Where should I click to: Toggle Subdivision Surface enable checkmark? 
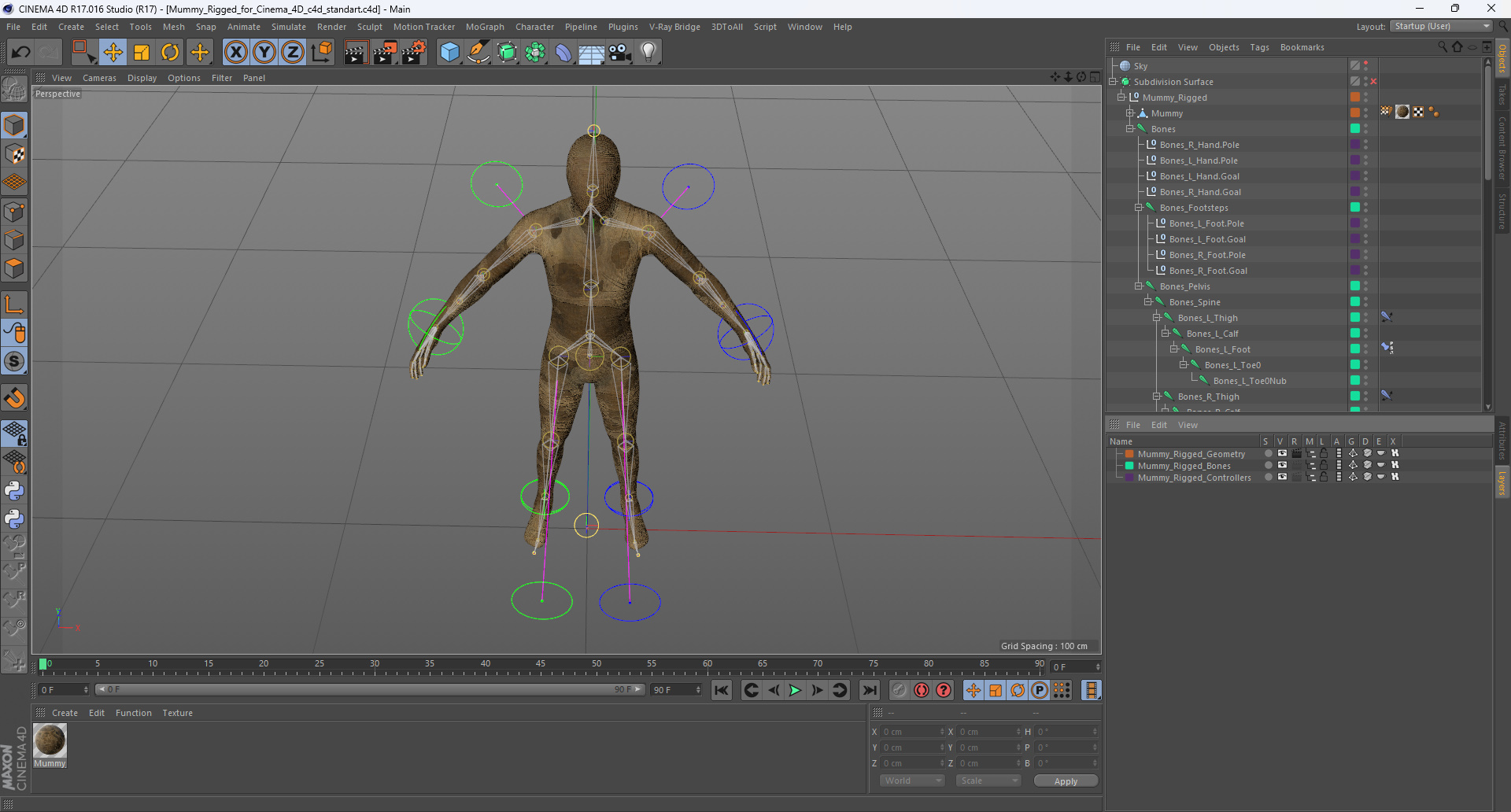(1373, 82)
